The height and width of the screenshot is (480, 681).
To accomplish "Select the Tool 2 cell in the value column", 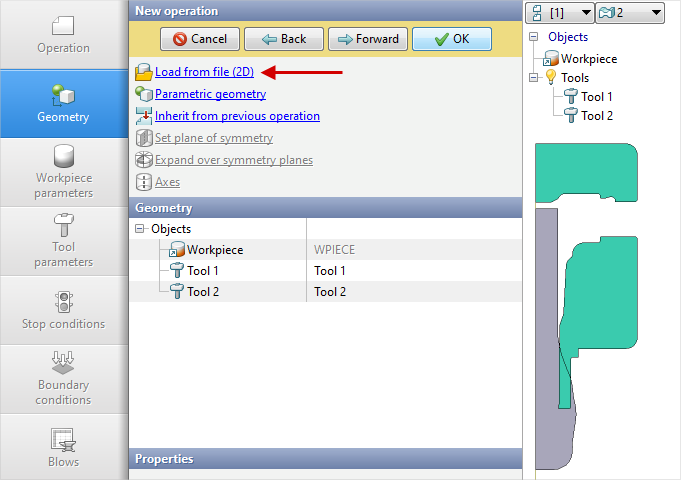I will click(x=330, y=292).
